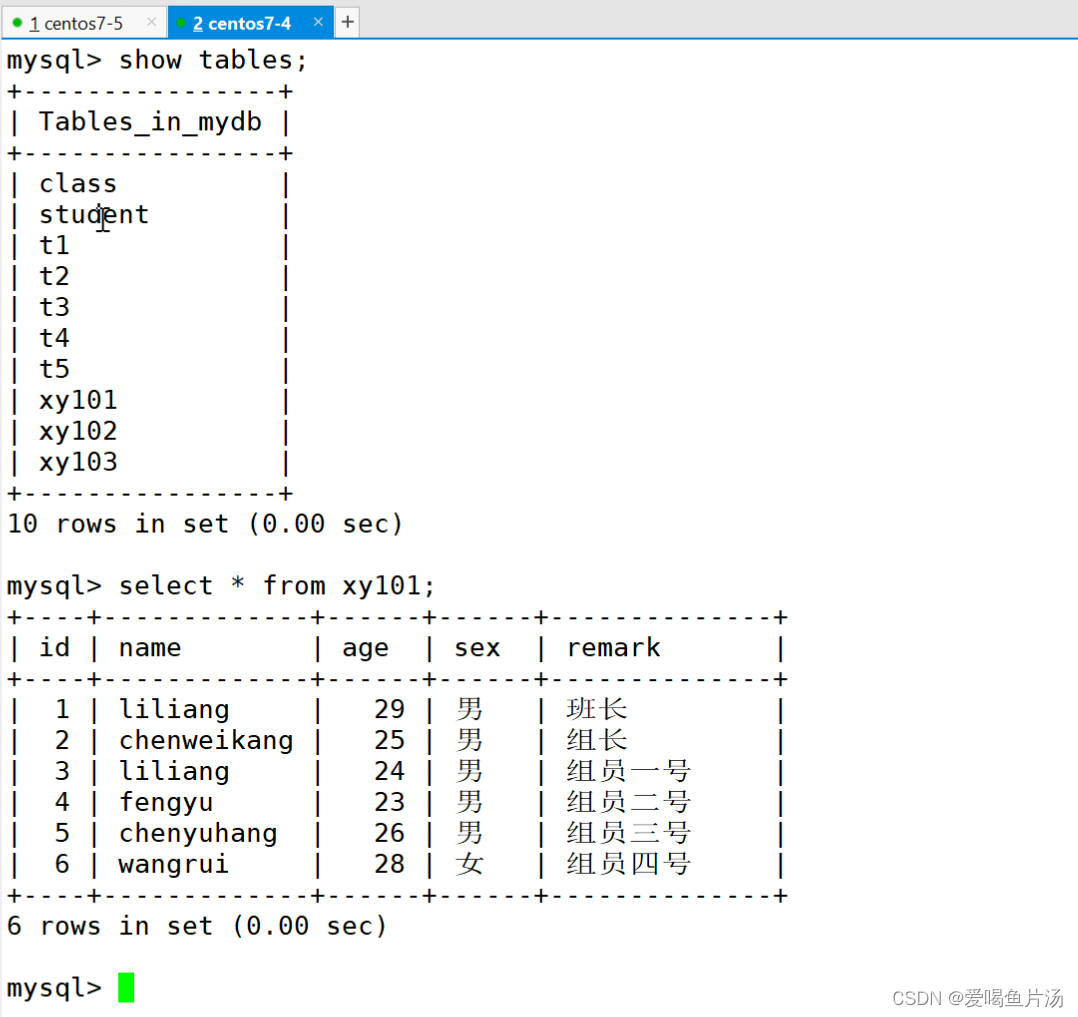The image size is (1078, 1017).
Task: Click the remark '组长'
Action: click(597, 741)
